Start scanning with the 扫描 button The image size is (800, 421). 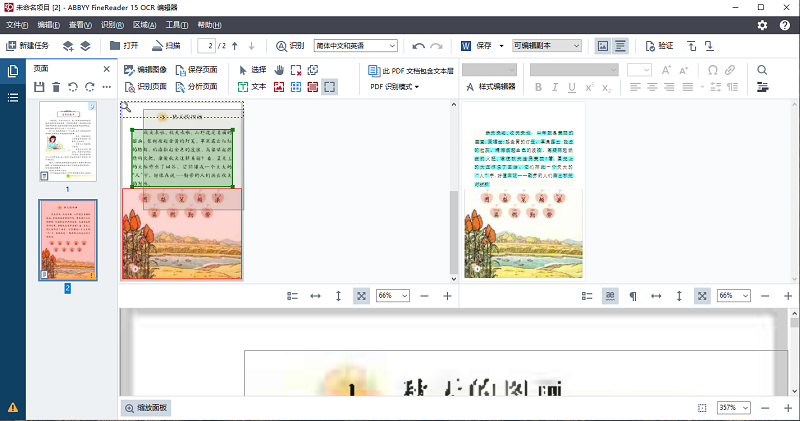pyautogui.click(x=166, y=46)
